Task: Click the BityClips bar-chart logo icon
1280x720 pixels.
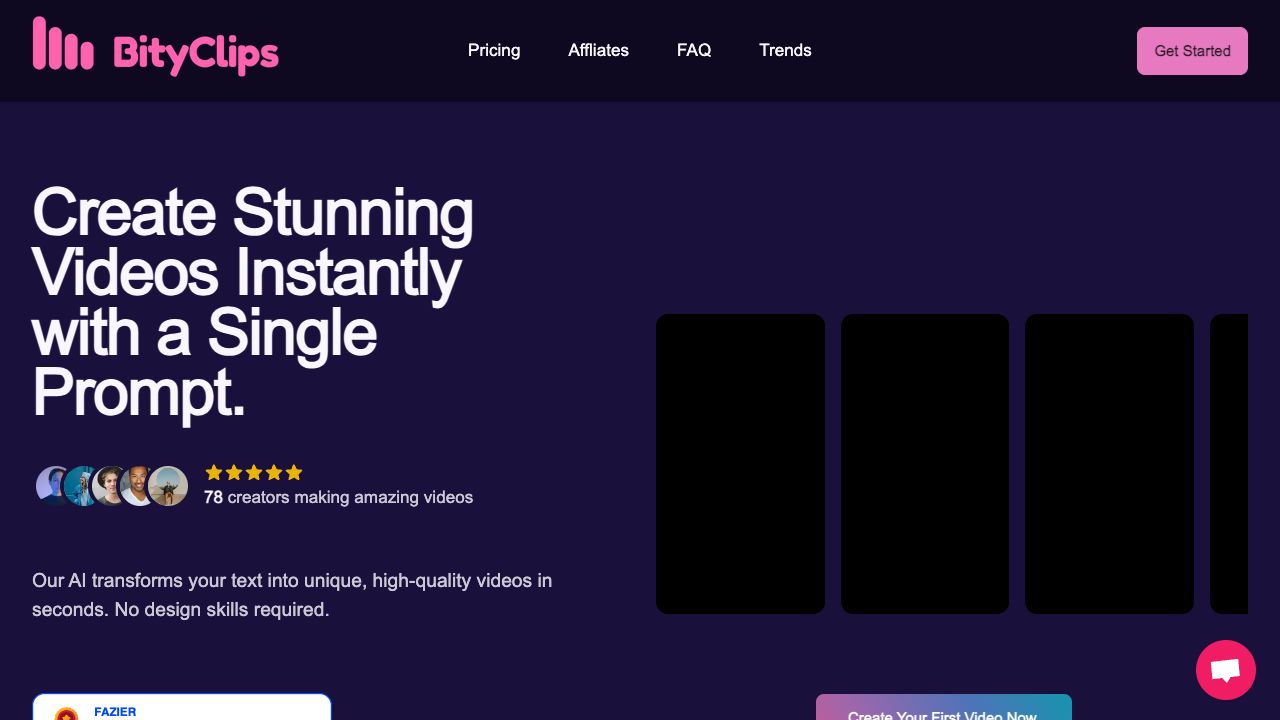Action: tap(63, 44)
